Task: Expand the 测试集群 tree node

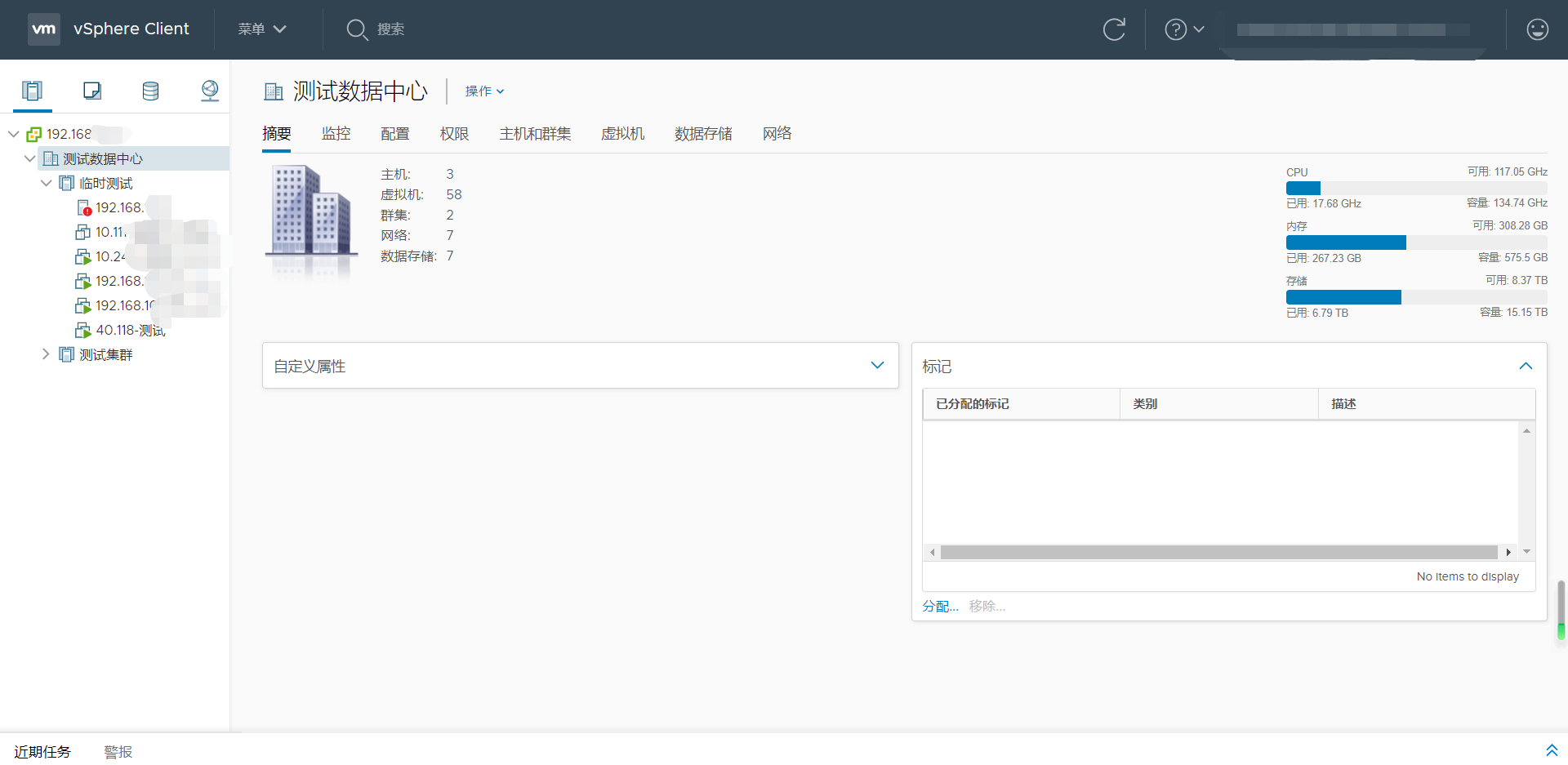Action: click(x=46, y=354)
